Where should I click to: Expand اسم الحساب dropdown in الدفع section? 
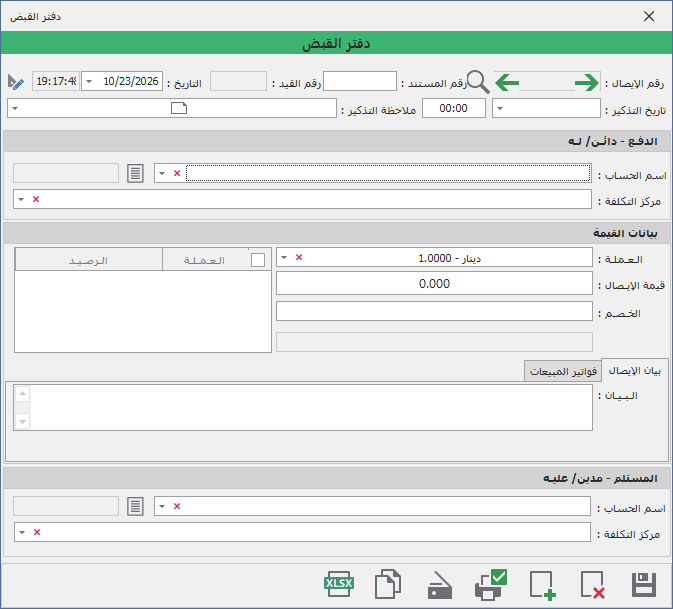[x=162, y=173]
